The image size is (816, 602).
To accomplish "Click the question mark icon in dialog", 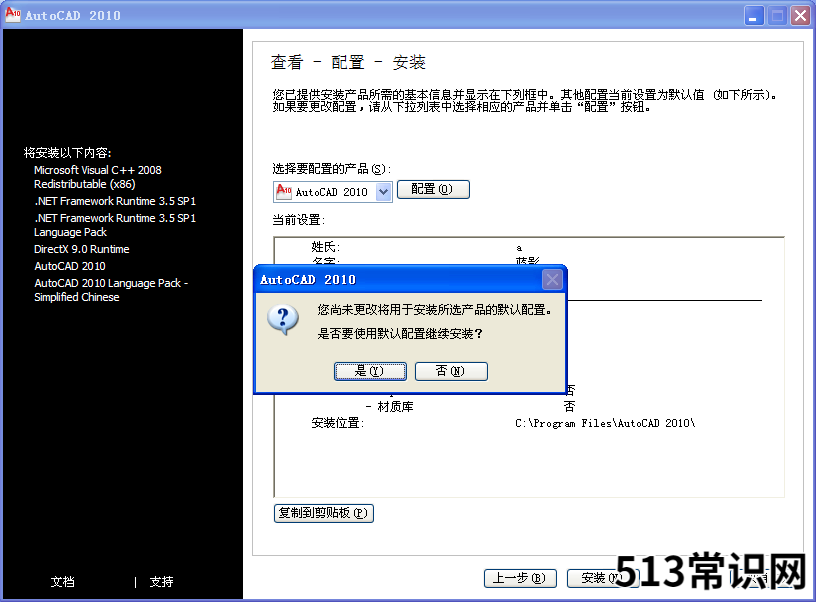I will click(283, 319).
